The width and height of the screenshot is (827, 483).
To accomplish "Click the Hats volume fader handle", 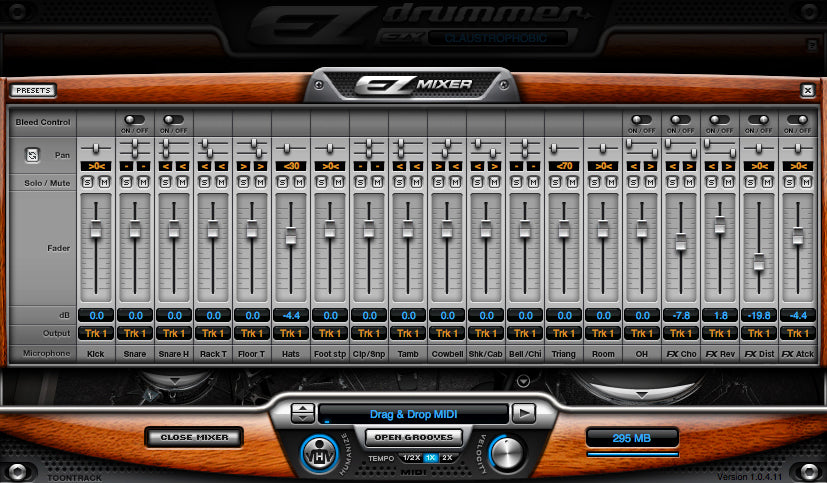I will click(x=291, y=236).
